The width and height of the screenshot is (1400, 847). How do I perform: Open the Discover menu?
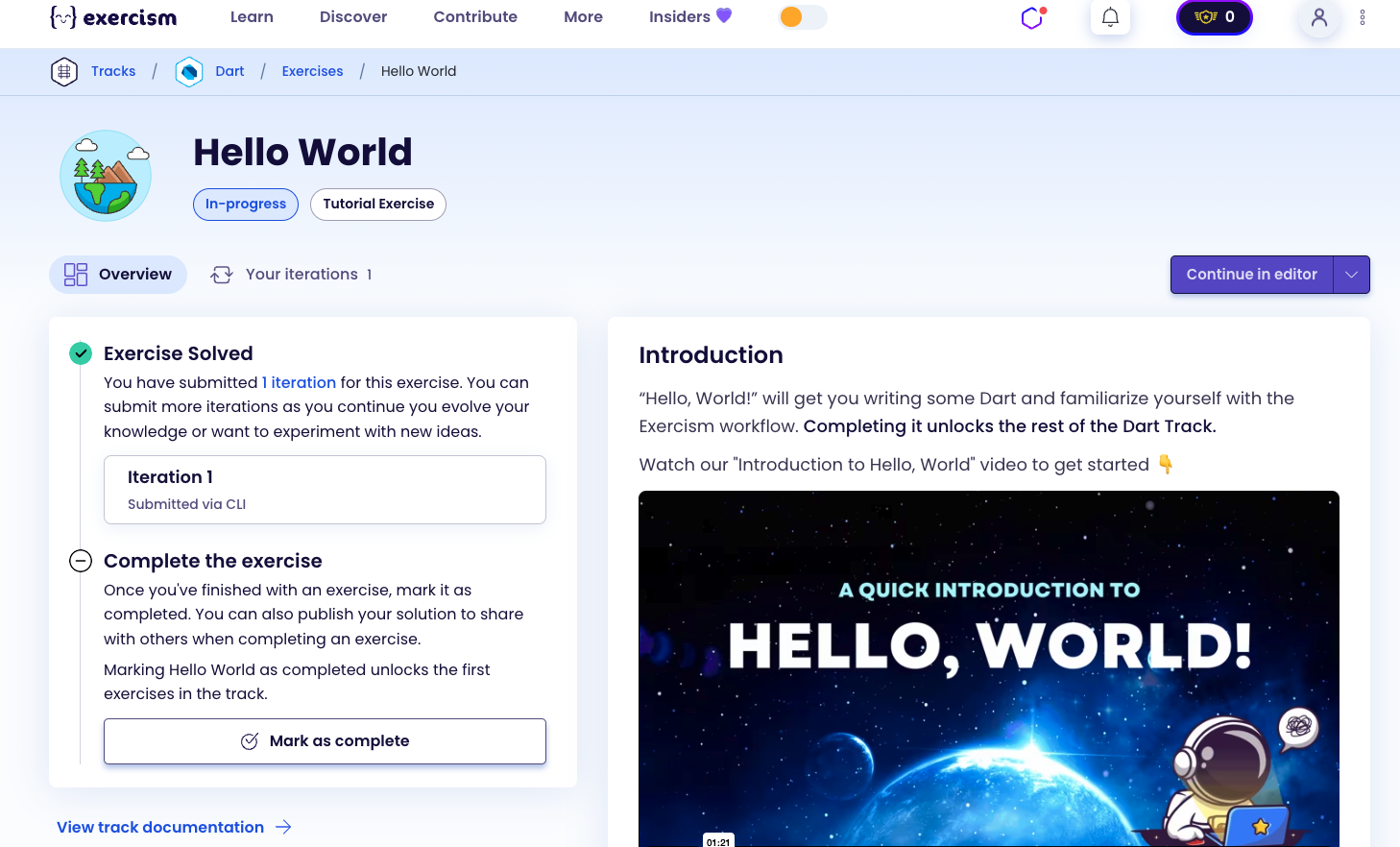[x=353, y=17]
